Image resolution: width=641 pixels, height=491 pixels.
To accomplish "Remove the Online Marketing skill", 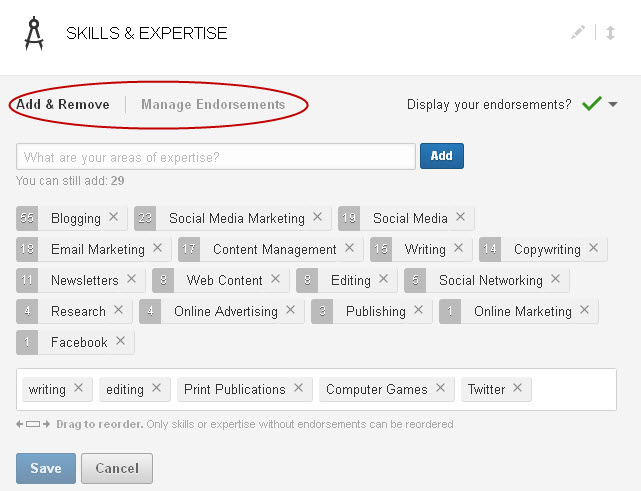I will pos(585,310).
